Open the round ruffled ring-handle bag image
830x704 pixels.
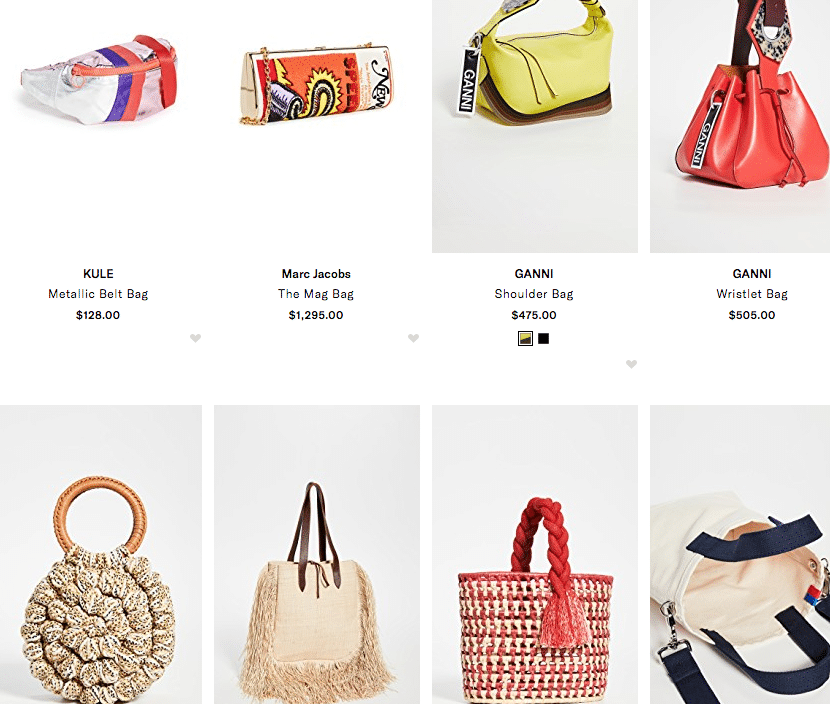tap(101, 555)
